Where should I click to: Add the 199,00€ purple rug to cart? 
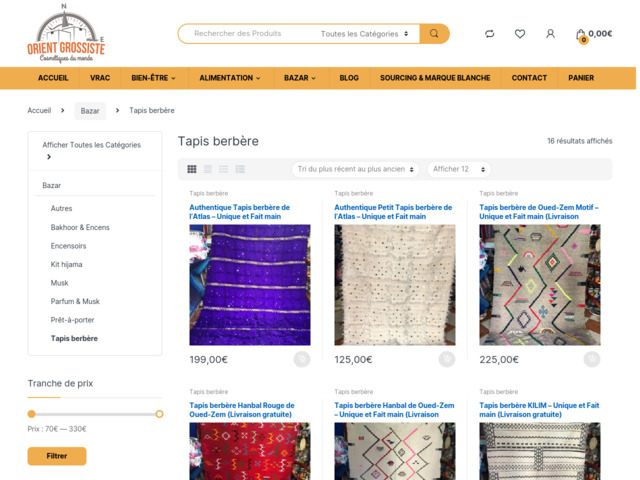click(301, 359)
